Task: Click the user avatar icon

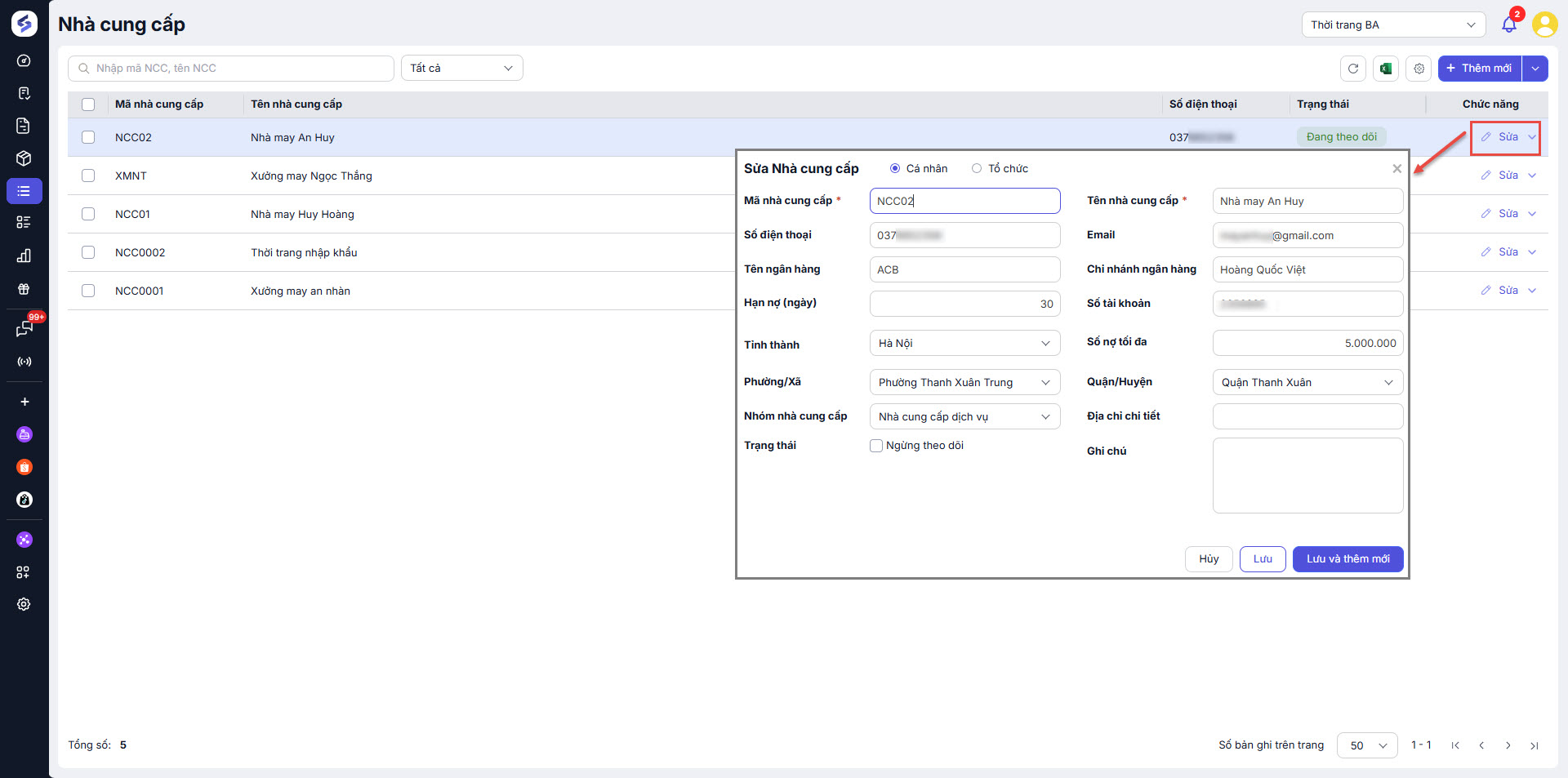Action: 1543,24
